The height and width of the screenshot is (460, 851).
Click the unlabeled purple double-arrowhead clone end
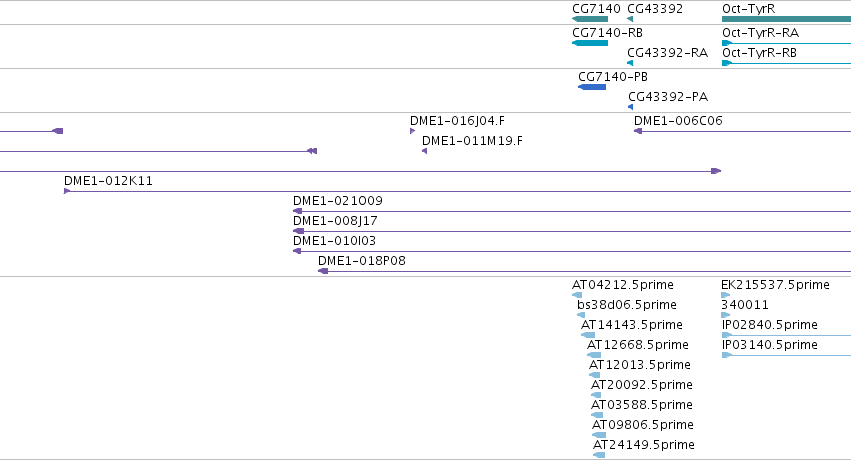click(x=312, y=151)
